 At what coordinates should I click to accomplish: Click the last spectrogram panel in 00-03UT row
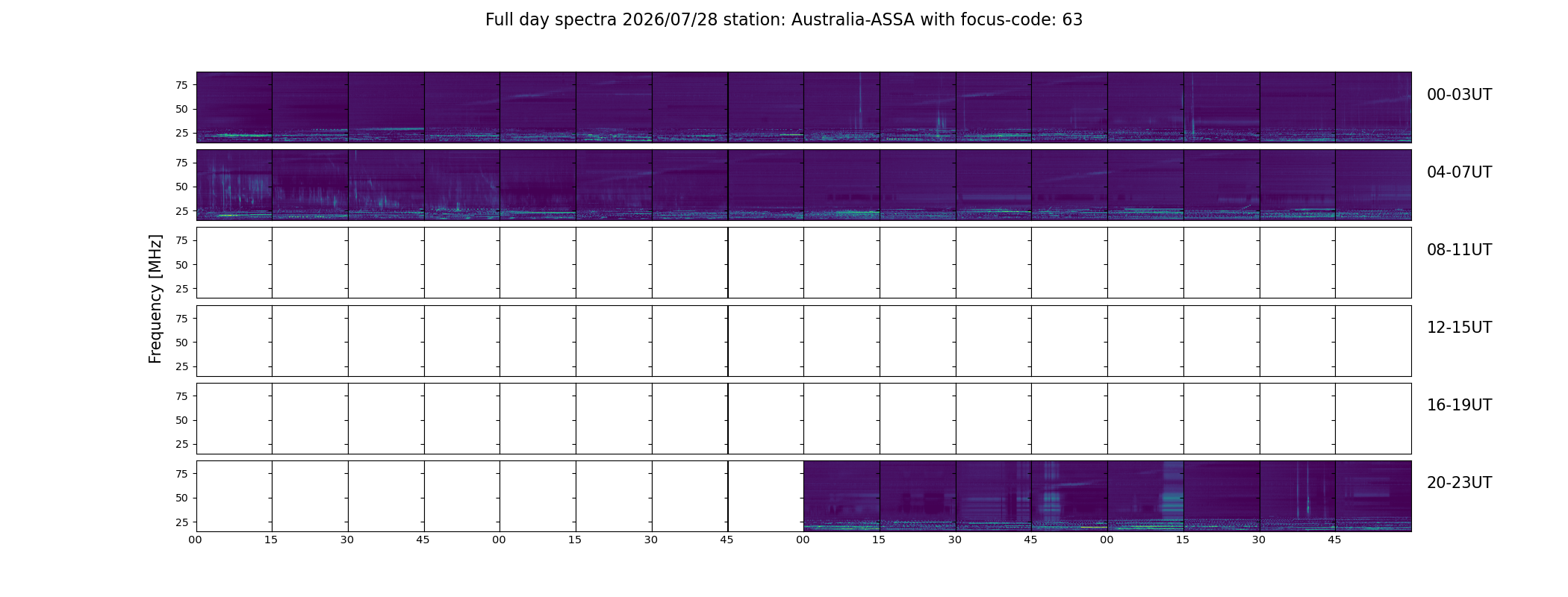[1373, 107]
